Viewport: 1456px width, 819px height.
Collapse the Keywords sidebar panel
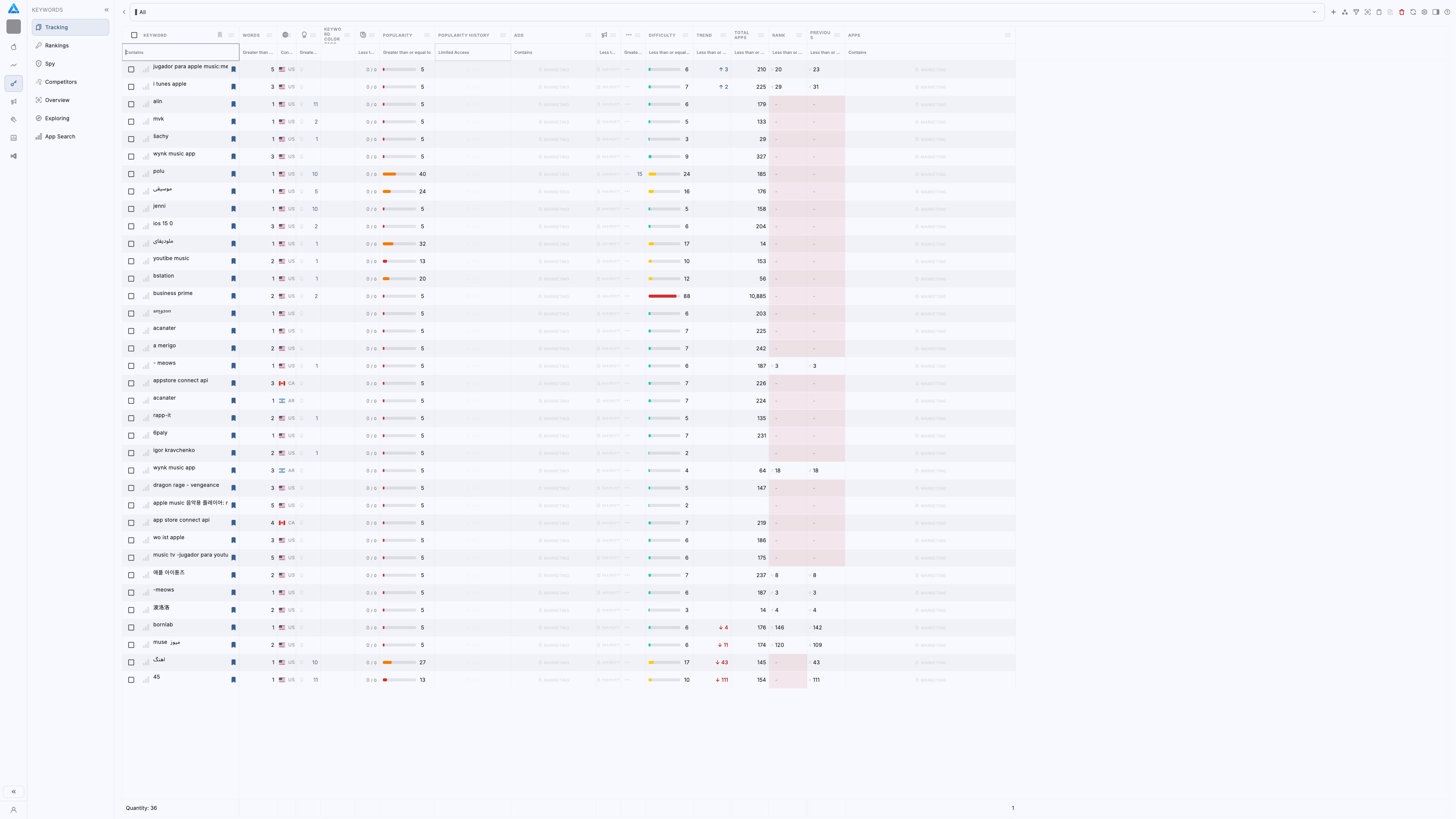pos(106,9)
